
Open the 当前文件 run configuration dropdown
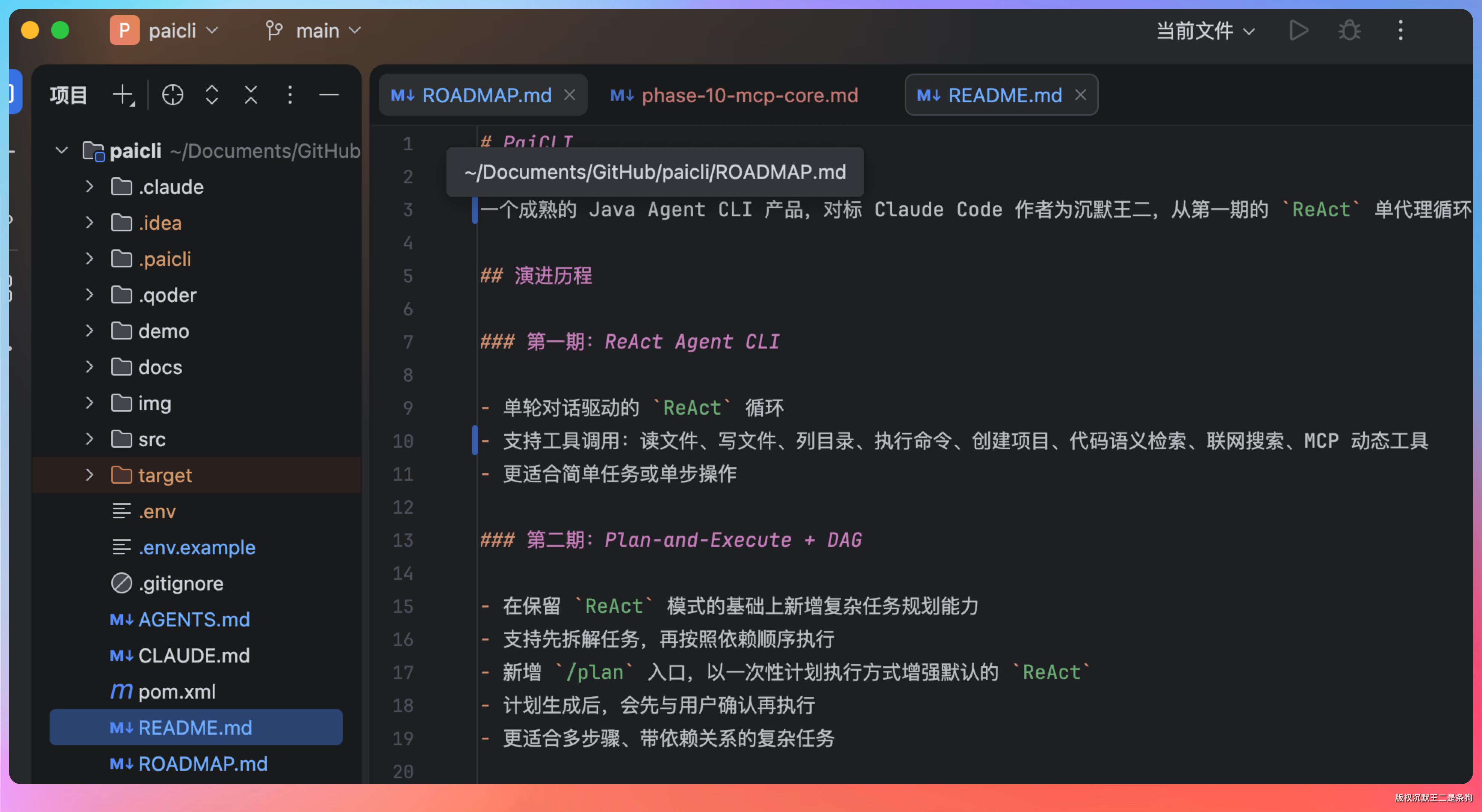click(1205, 30)
